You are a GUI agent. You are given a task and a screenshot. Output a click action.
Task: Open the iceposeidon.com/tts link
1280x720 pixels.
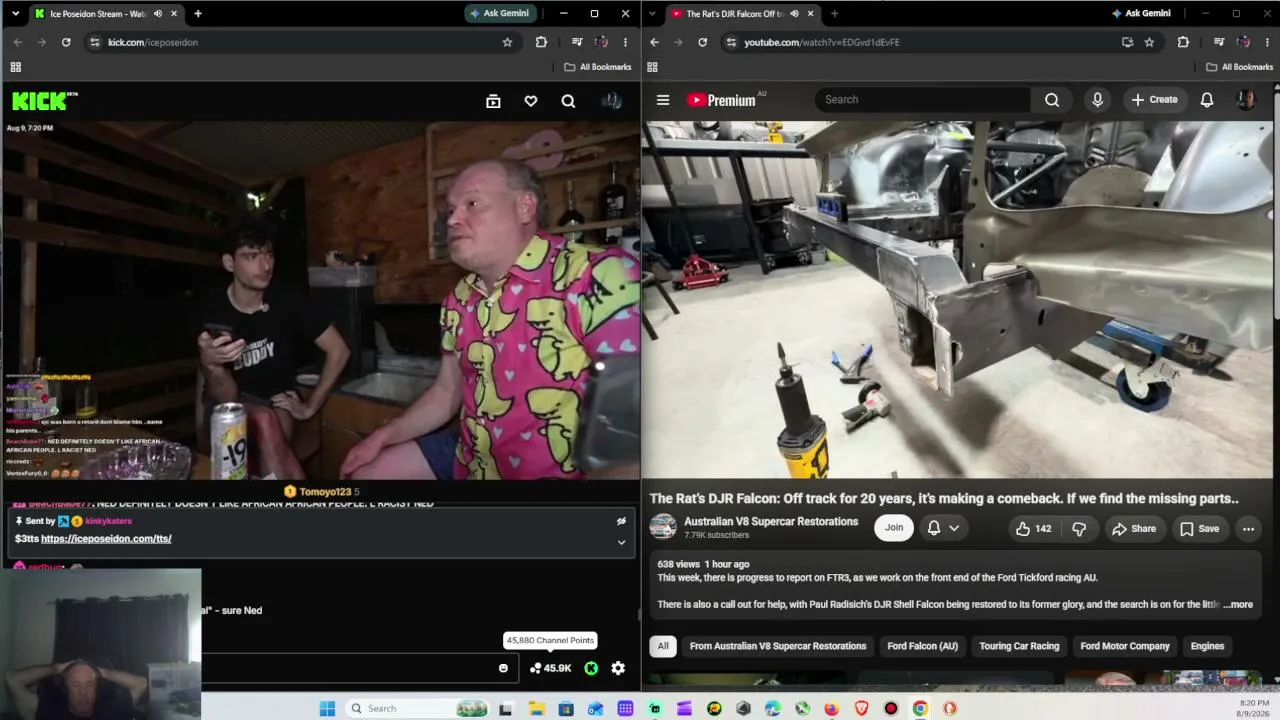pyautogui.click(x=106, y=538)
